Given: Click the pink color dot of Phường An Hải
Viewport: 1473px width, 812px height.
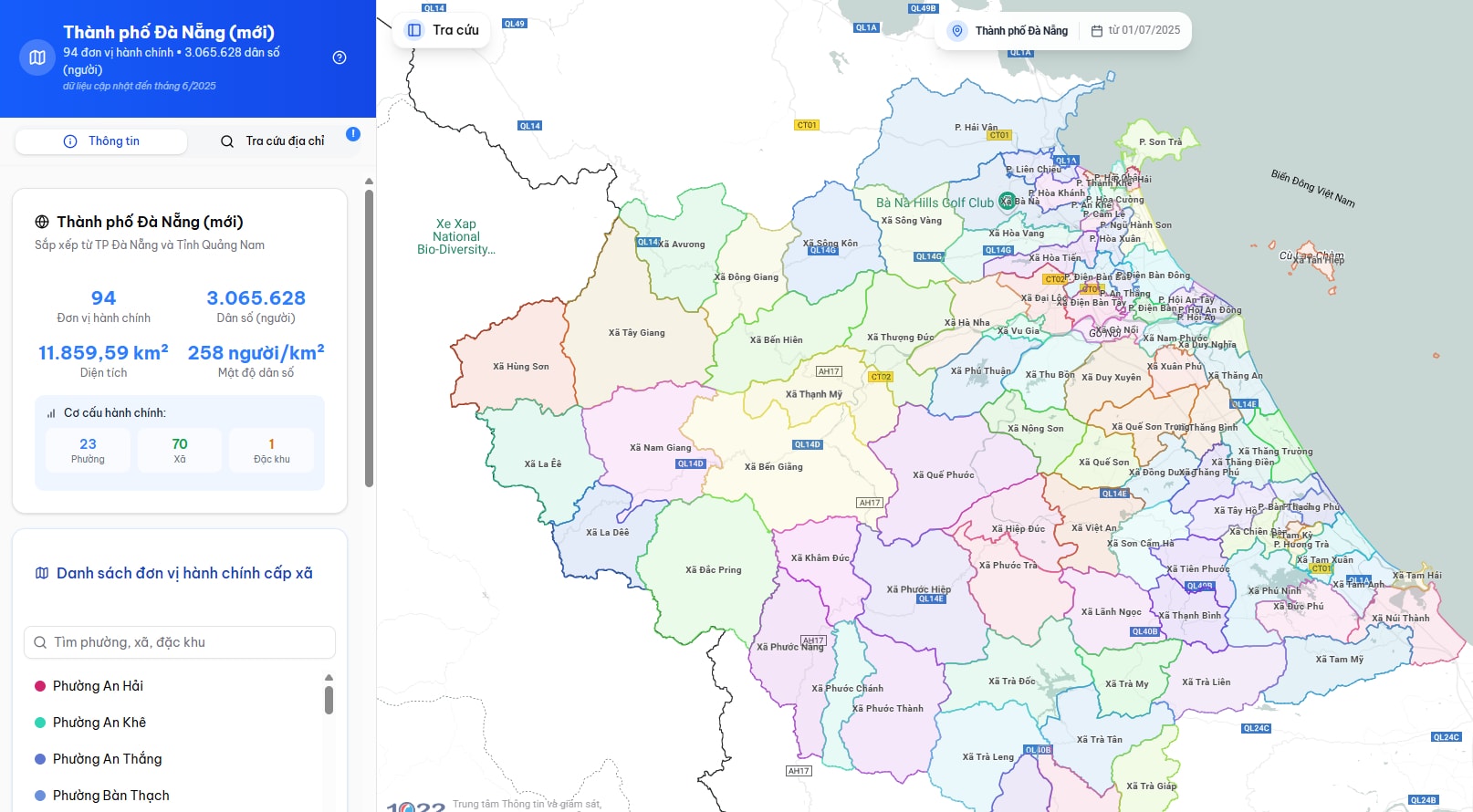Looking at the screenshot, I should (x=40, y=686).
